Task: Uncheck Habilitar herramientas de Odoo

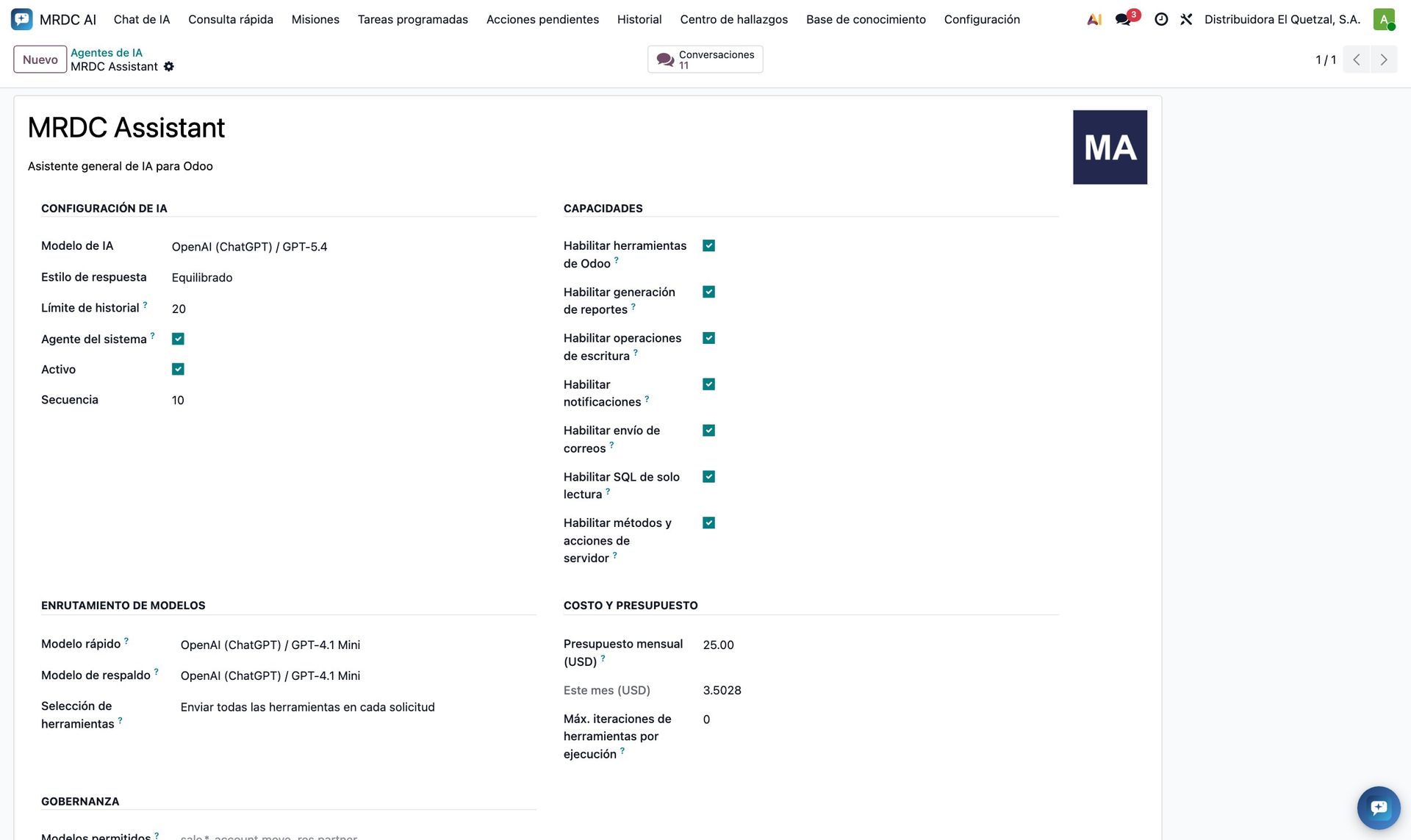Action: tap(708, 245)
